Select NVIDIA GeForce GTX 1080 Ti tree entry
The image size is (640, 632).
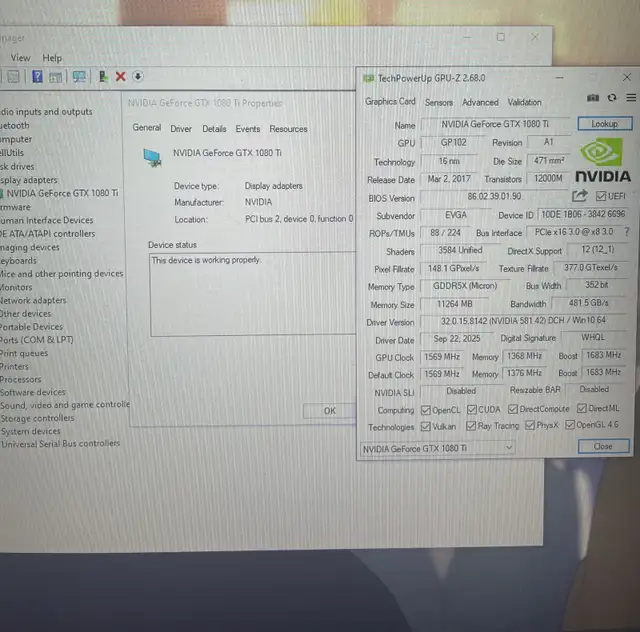pos(60,193)
